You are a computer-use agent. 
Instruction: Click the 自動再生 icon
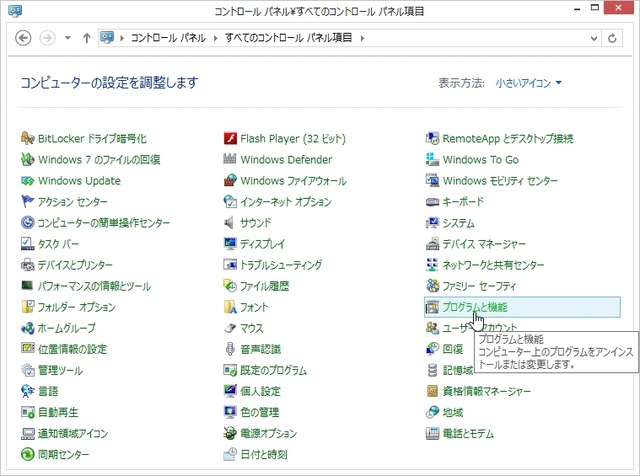[x=27, y=412]
